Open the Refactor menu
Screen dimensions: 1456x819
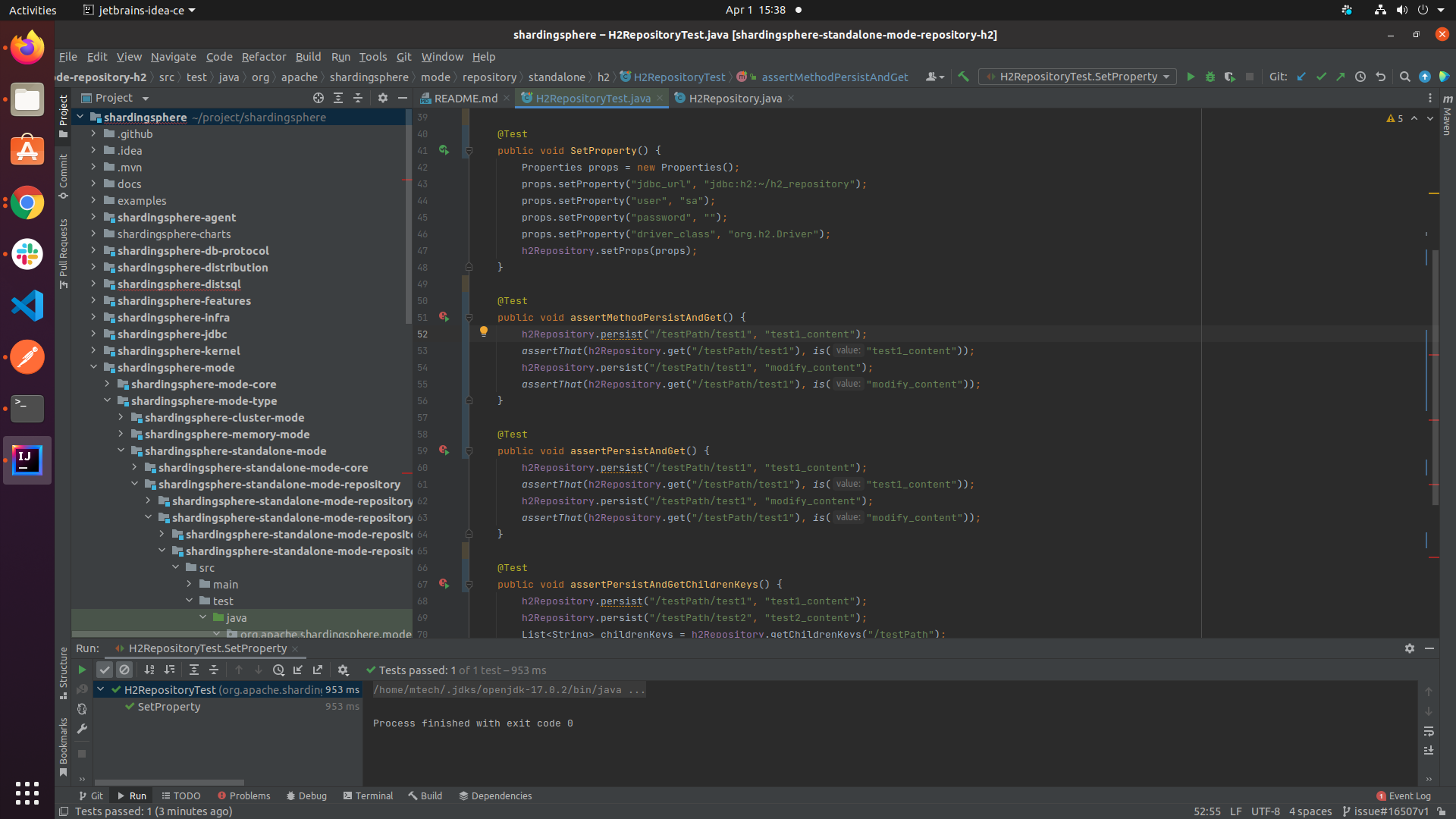[263, 57]
